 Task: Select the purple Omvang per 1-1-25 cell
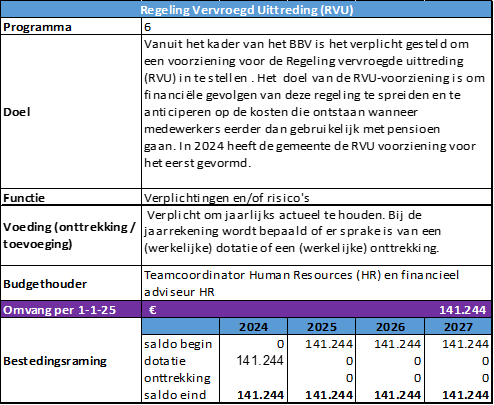(71, 310)
